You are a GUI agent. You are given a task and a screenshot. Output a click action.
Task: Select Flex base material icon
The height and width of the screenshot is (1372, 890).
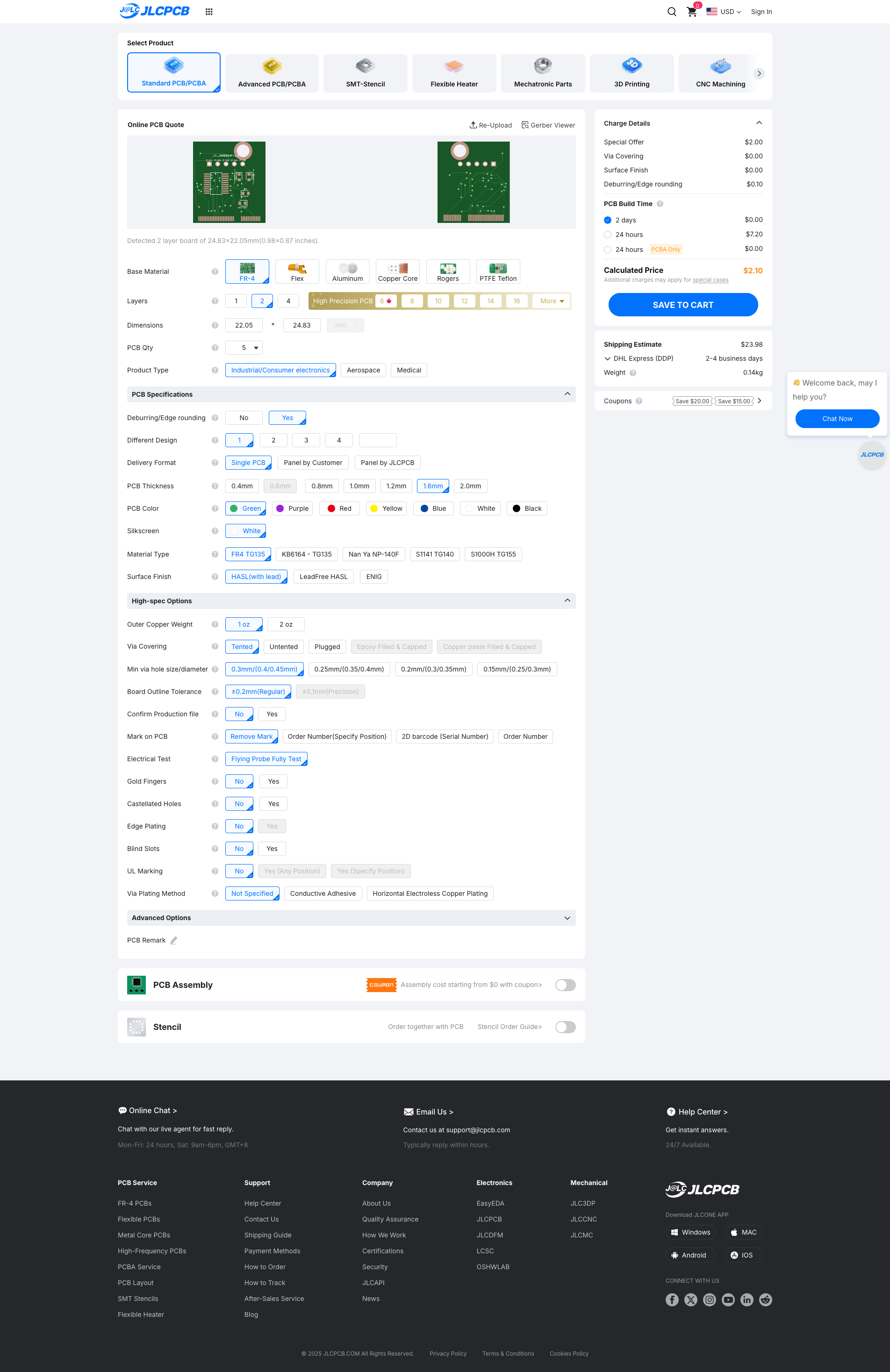point(297,272)
